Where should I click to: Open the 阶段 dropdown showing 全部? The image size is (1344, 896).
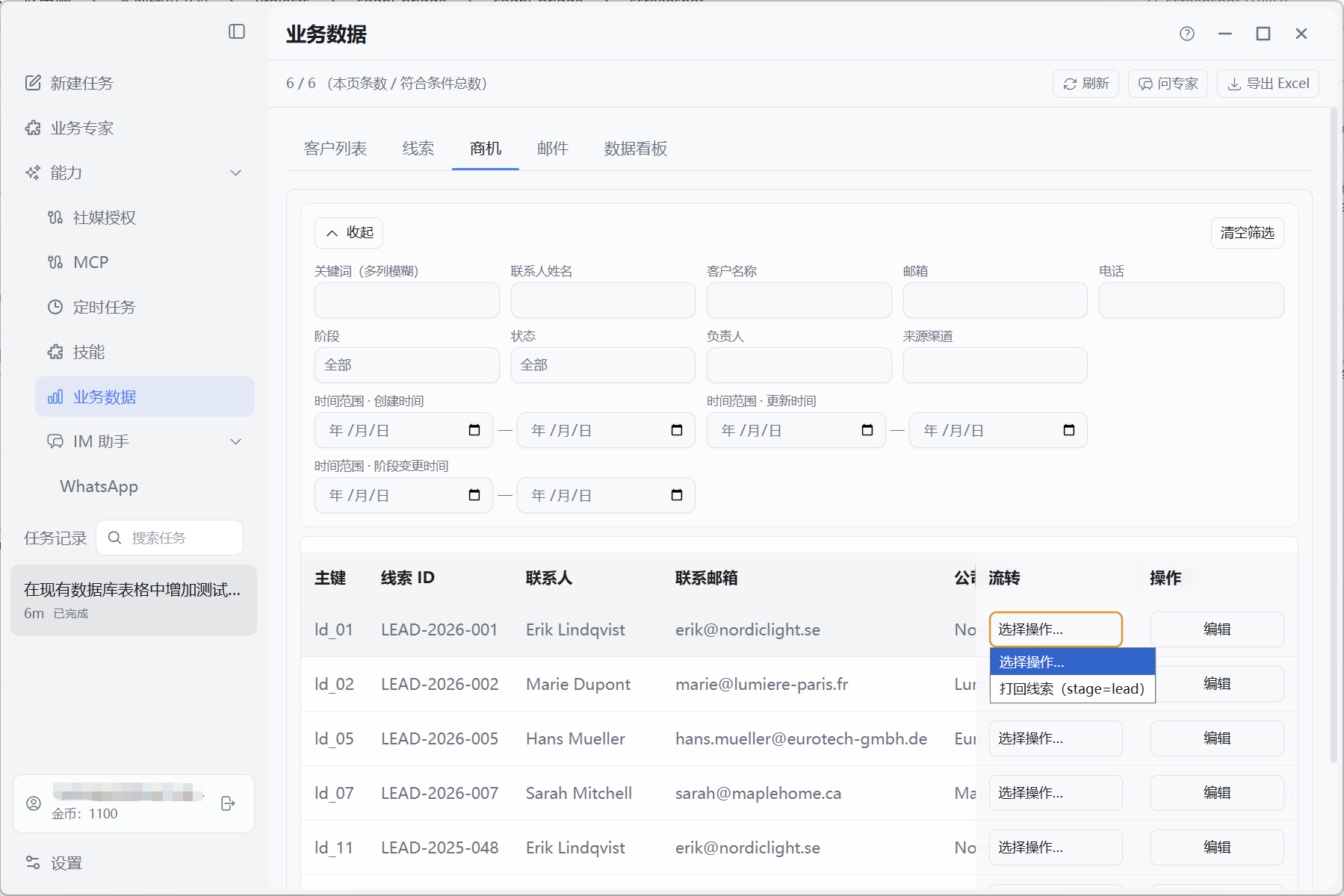407,365
